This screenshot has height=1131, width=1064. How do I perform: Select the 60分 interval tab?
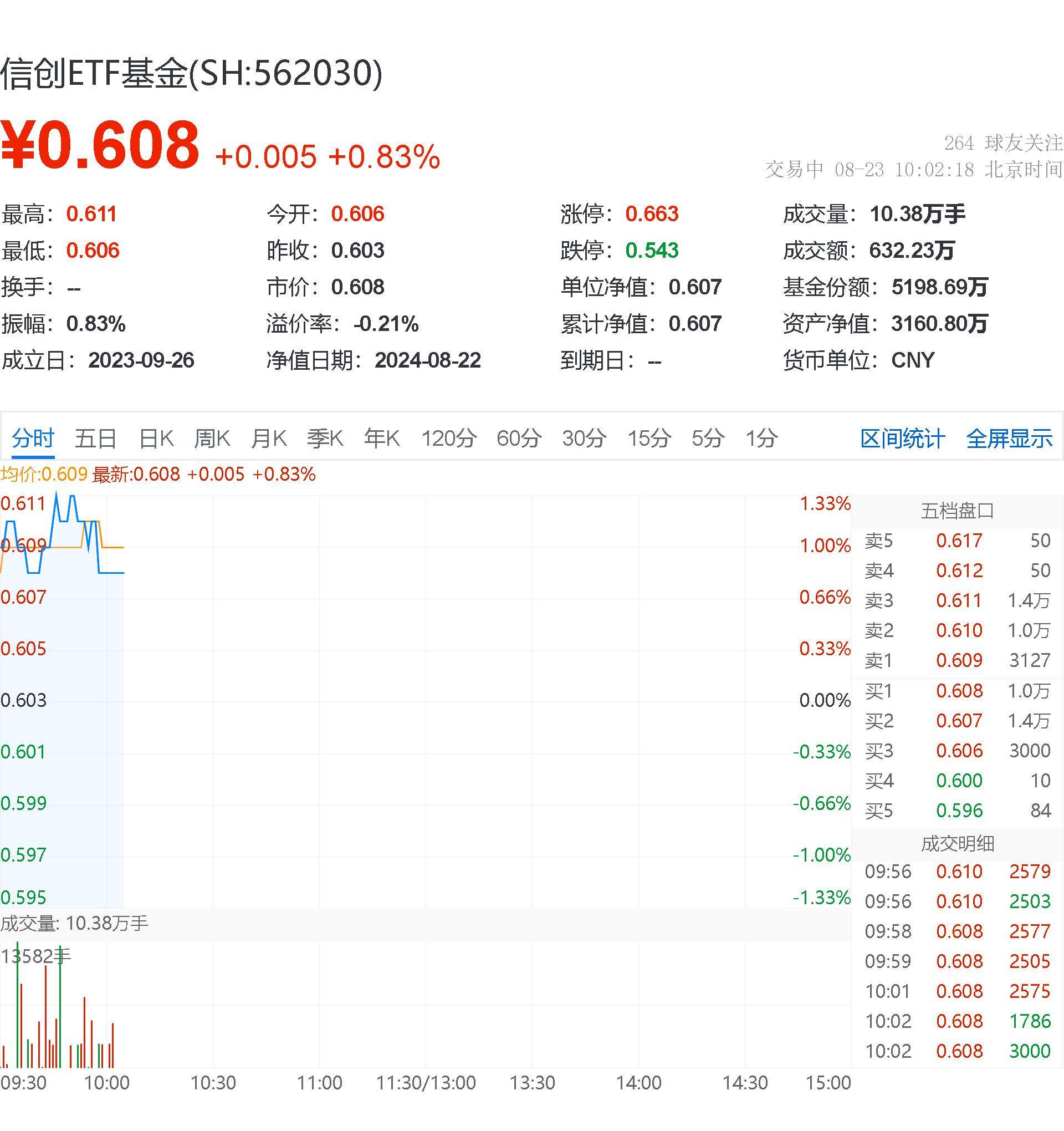(x=519, y=438)
